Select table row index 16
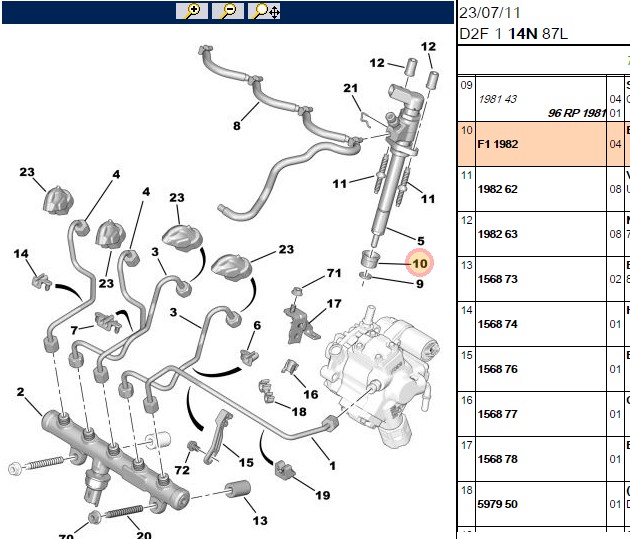 (x=466, y=400)
